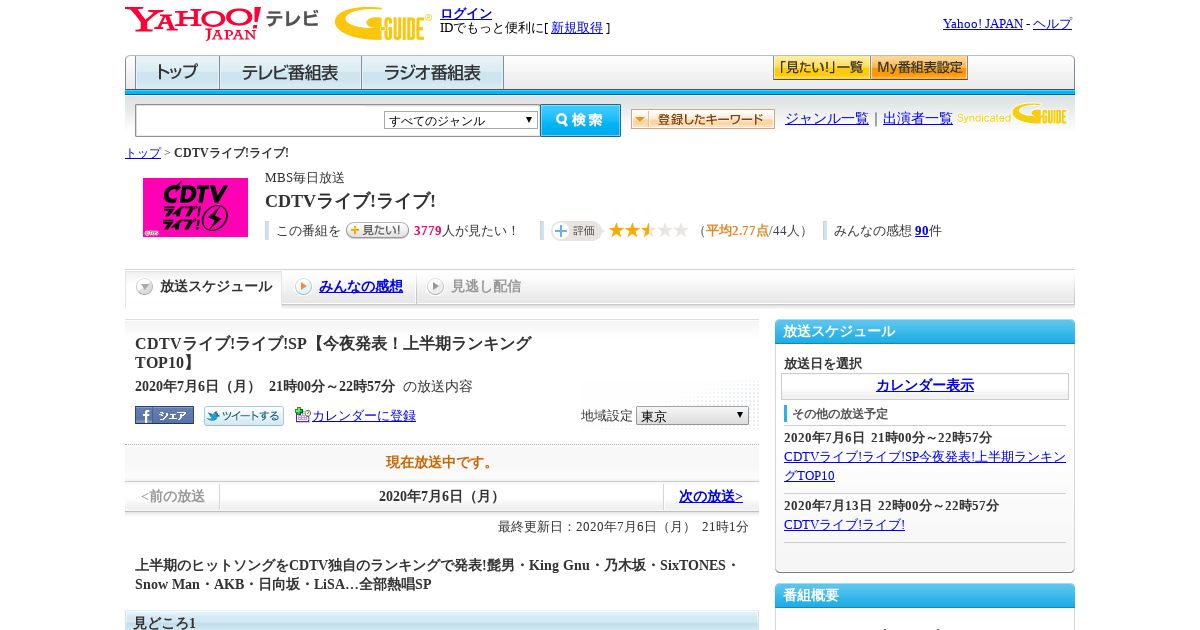Screen dimensions: 1200x630
Task: Open July 13 CDTVライブ!ライブ! schedule link
Action: [x=844, y=525]
